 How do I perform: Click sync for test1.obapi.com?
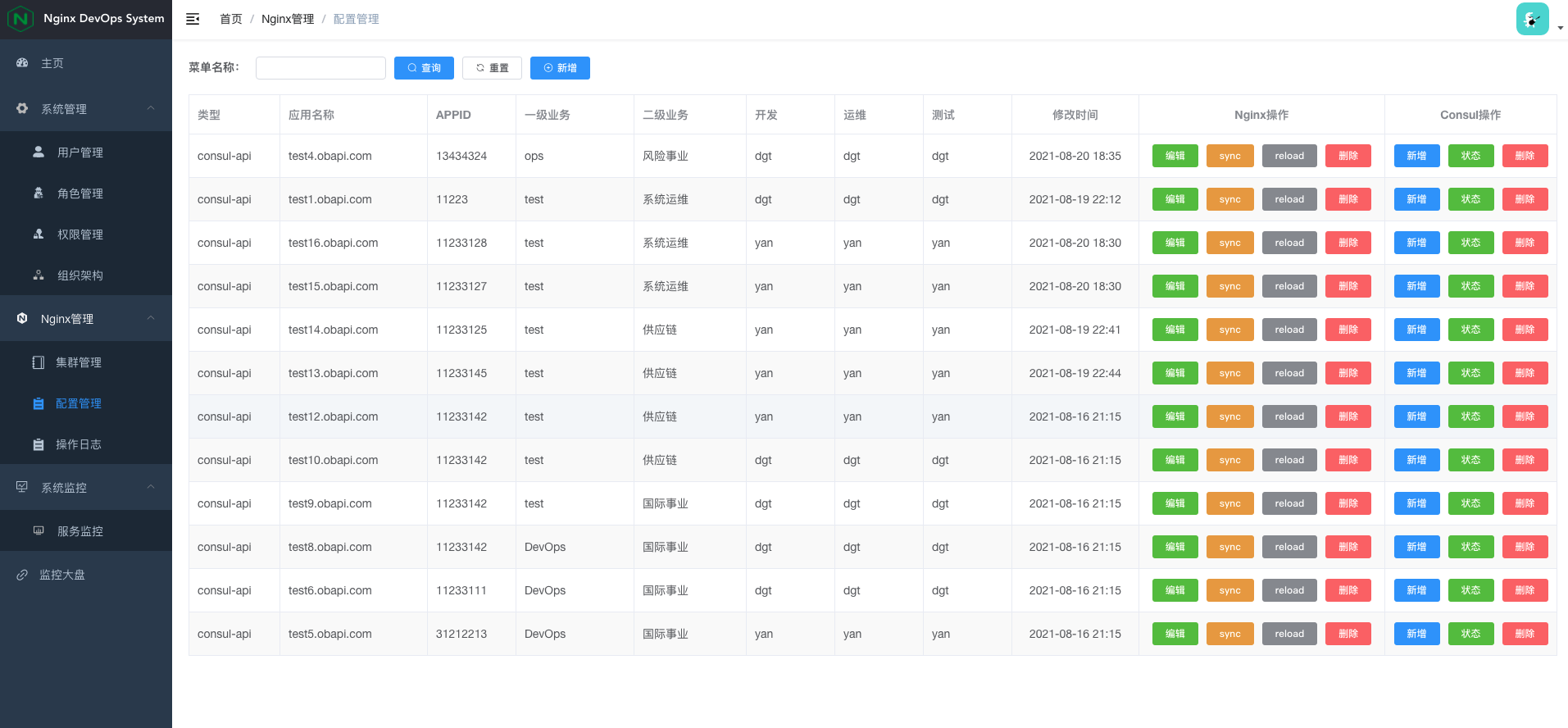click(1229, 199)
